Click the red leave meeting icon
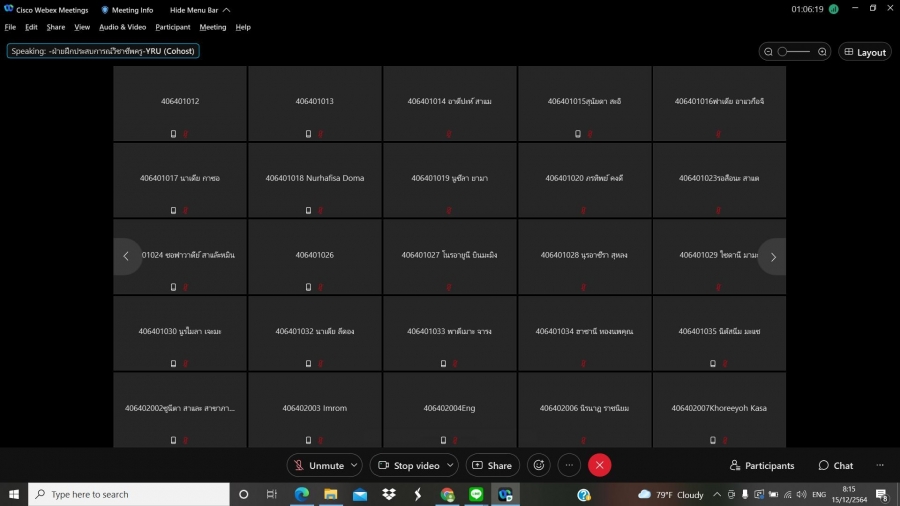This screenshot has width=900, height=506. tap(599, 465)
